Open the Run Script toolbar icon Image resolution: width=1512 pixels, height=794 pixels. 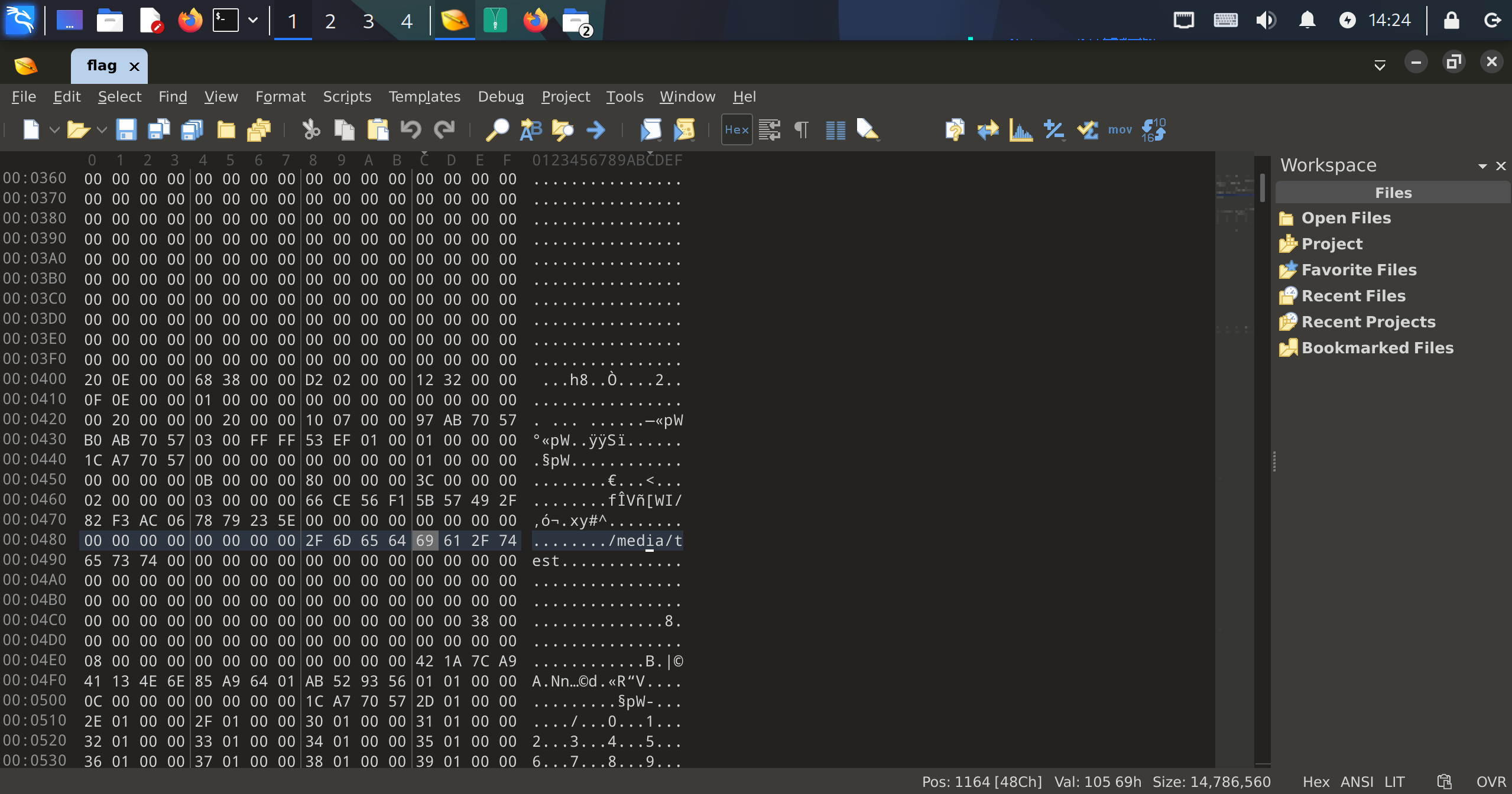pos(651,129)
